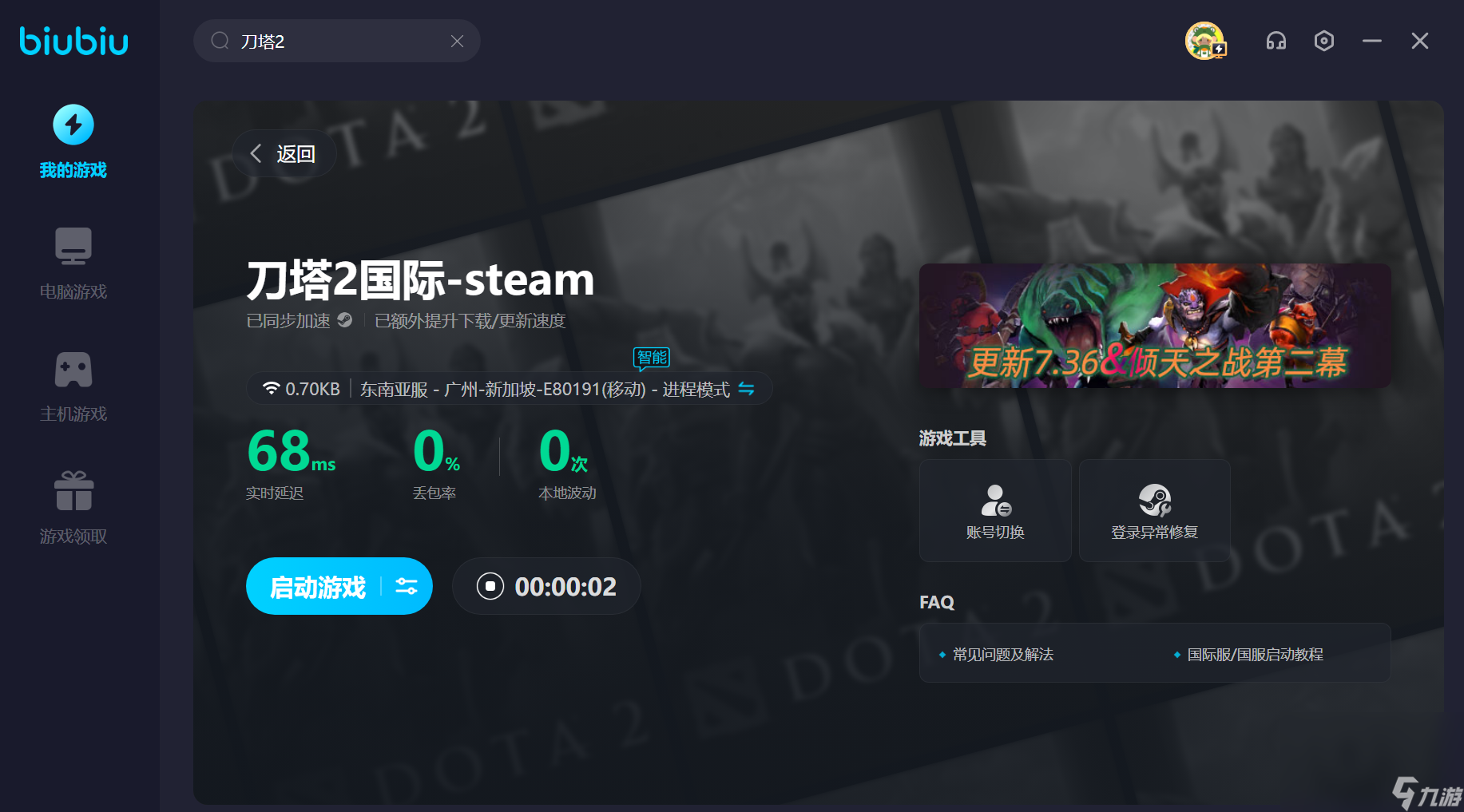Image resolution: width=1464 pixels, height=812 pixels.
Task: Open launch settings sliders icon
Action: 407,587
